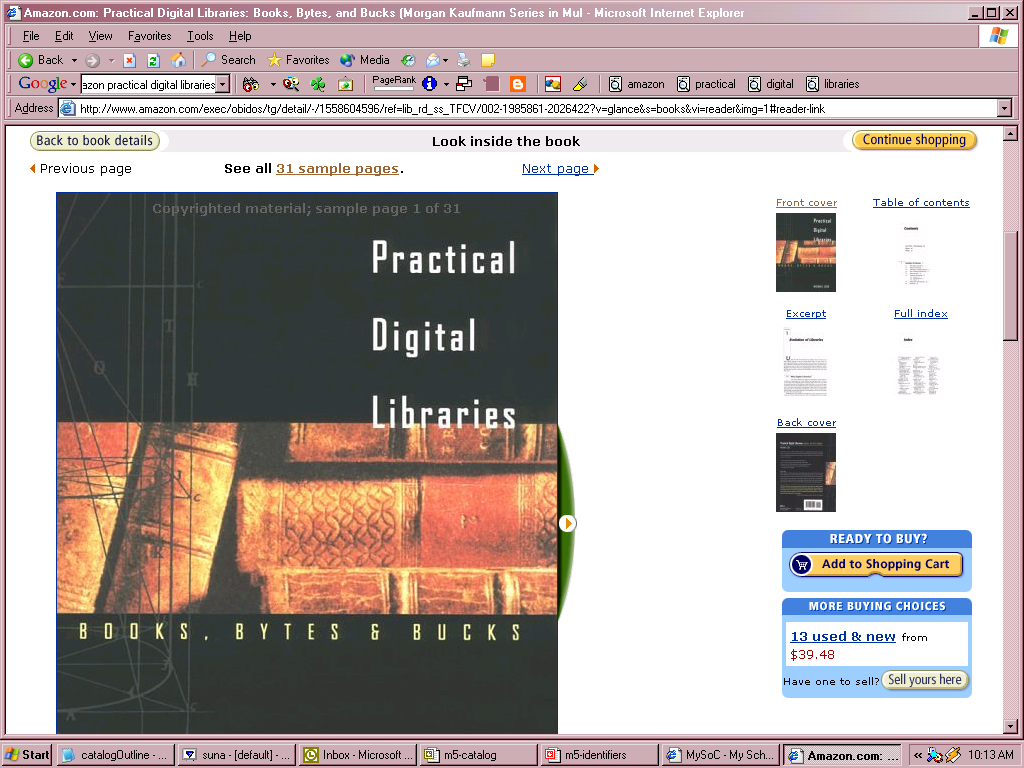Click the Print icon in the toolbar
Screen dimensions: 1024x768
point(464,60)
